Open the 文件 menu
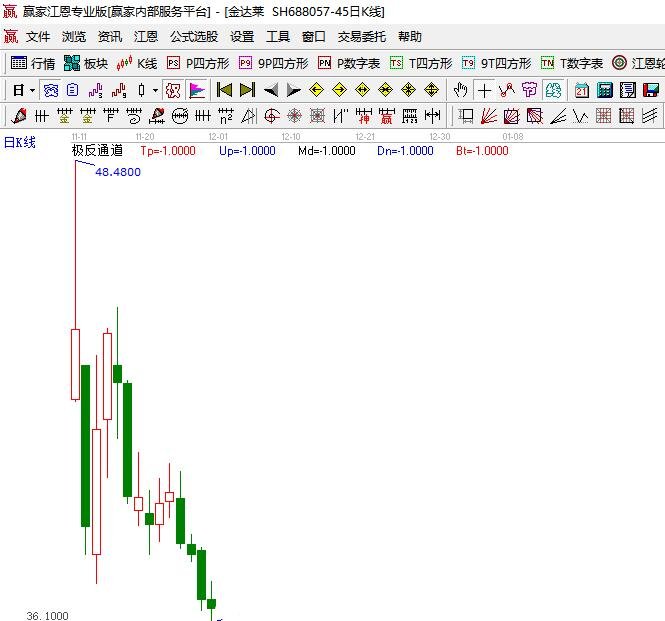Image resolution: width=665 pixels, height=621 pixels. click(x=38, y=36)
